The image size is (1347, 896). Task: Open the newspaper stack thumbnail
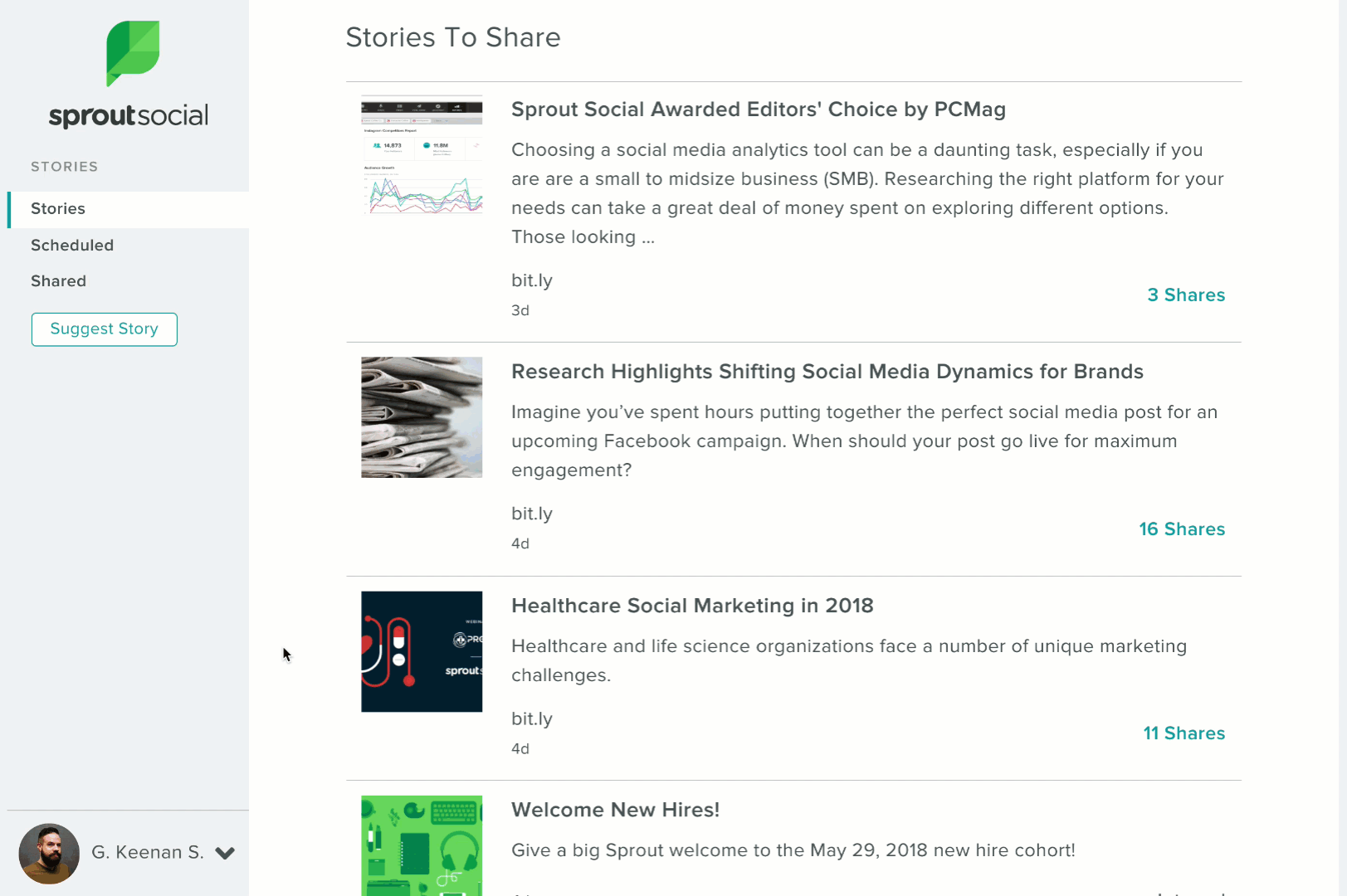click(422, 417)
